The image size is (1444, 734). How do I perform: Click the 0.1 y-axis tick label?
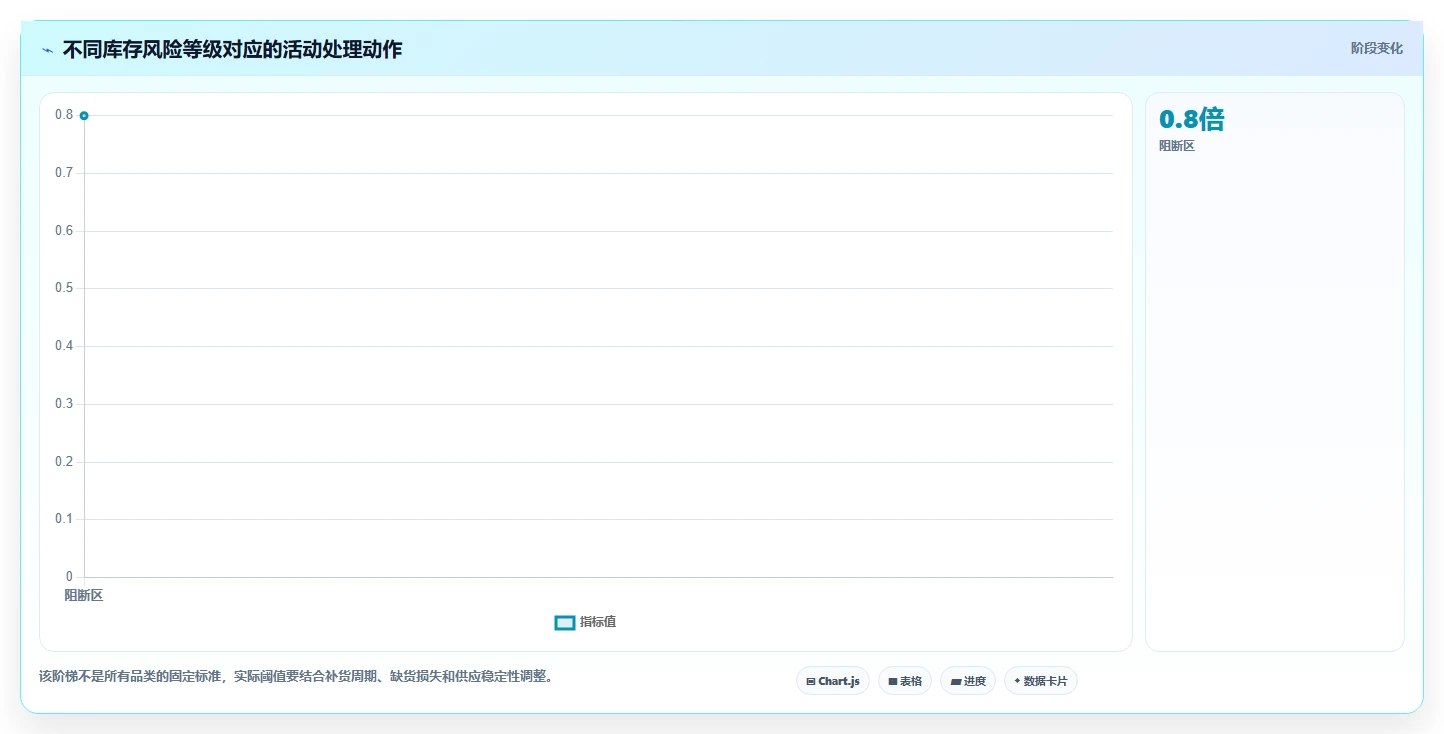64,519
